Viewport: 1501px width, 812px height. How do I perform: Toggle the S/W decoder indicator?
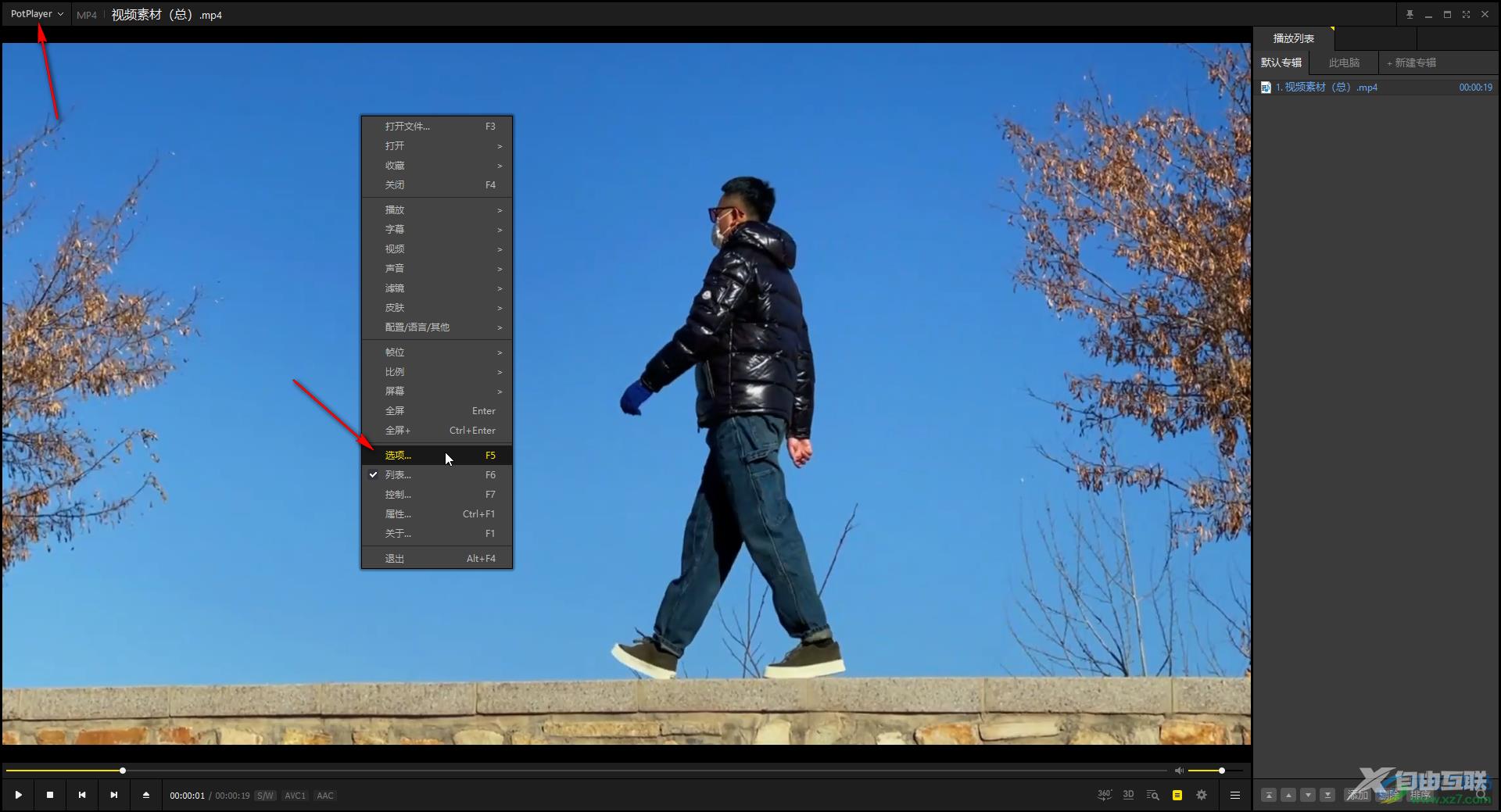pos(266,796)
